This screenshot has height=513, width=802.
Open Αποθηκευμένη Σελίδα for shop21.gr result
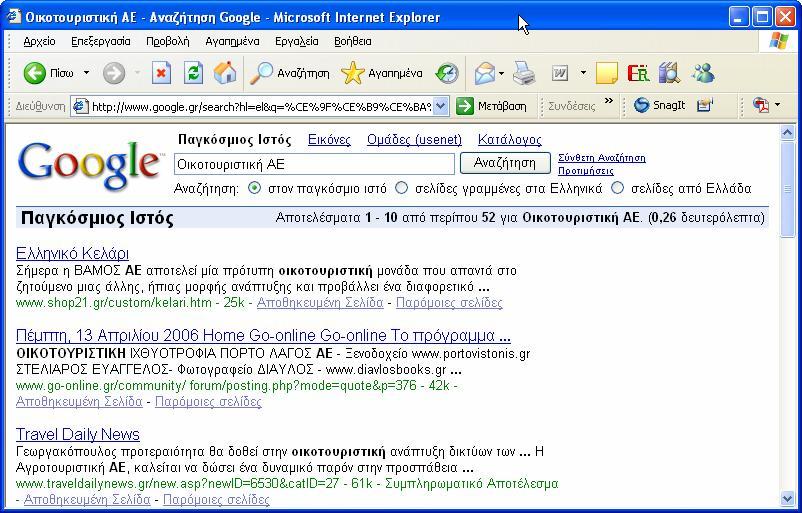[x=320, y=303]
